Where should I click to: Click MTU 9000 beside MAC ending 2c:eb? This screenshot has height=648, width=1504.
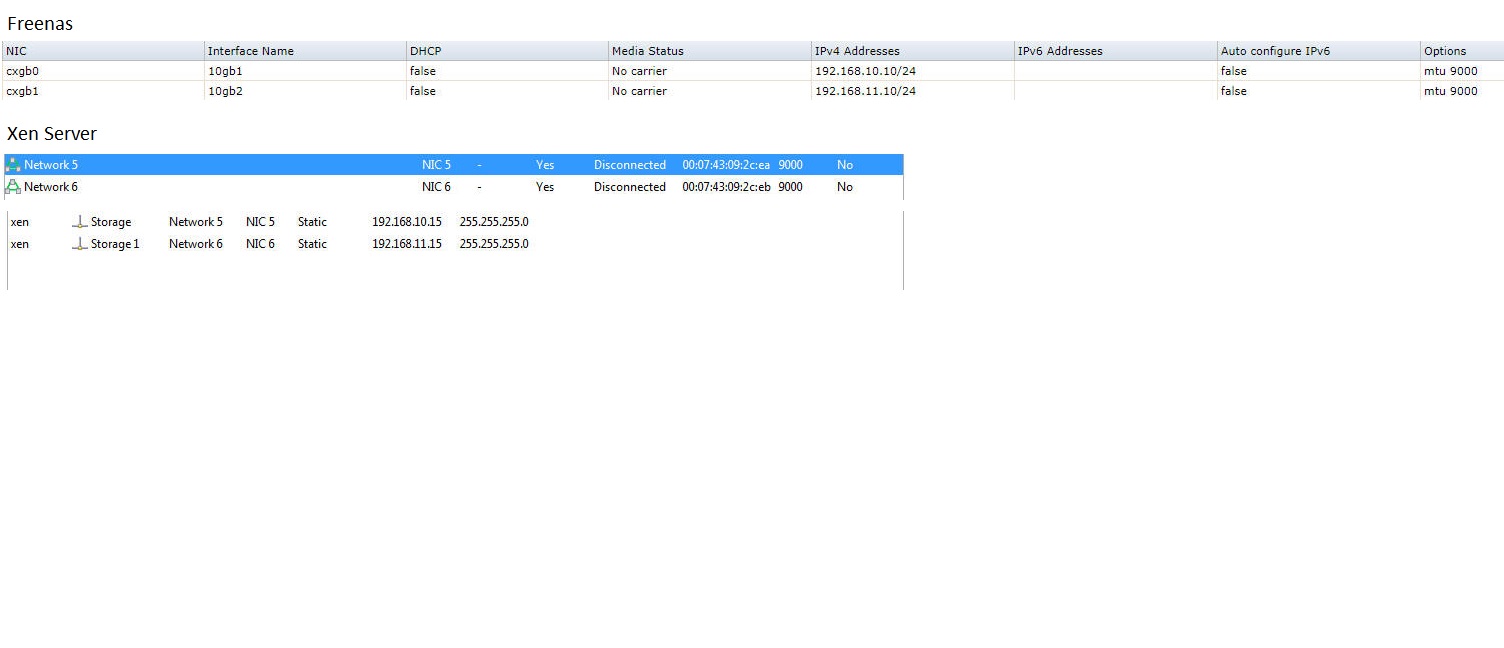point(790,187)
